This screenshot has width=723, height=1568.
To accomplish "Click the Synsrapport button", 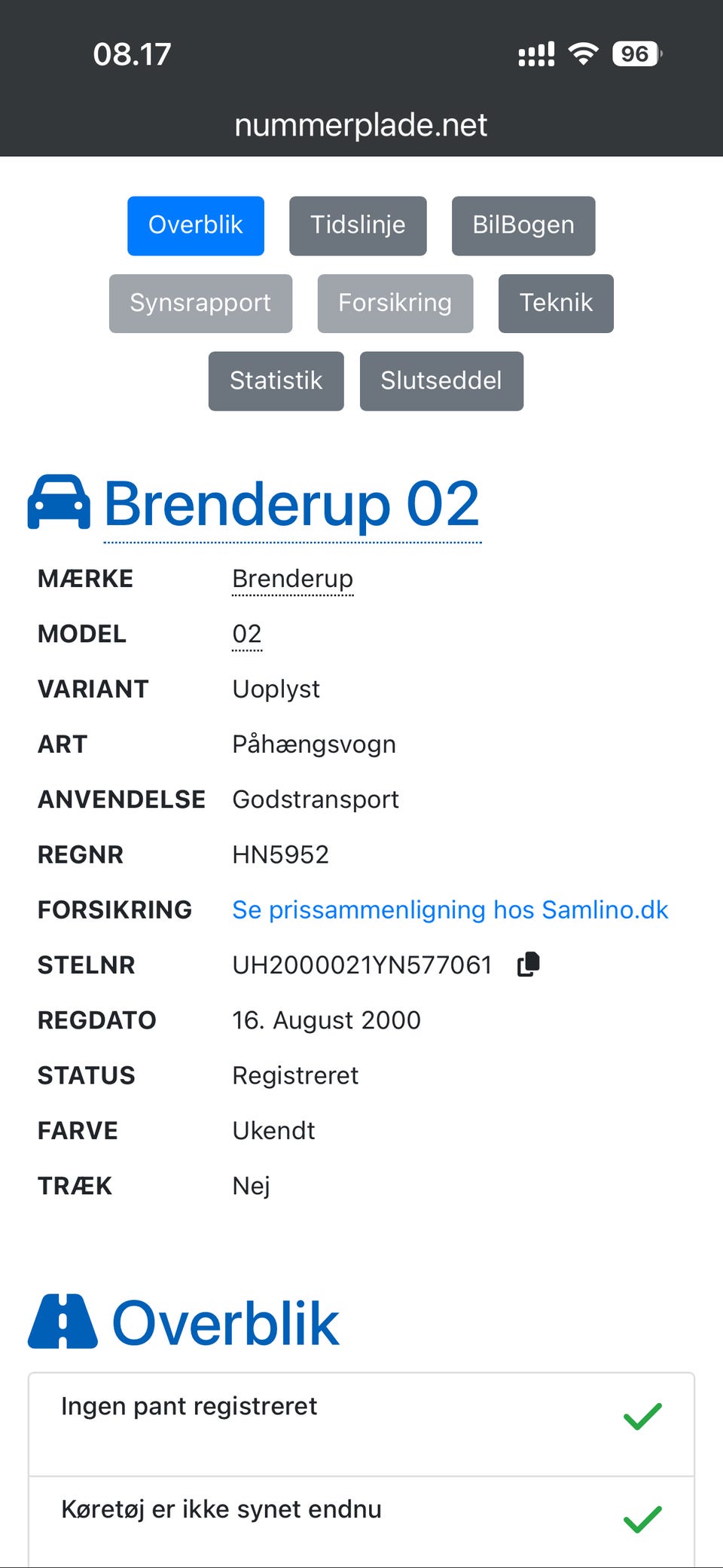I will (200, 303).
